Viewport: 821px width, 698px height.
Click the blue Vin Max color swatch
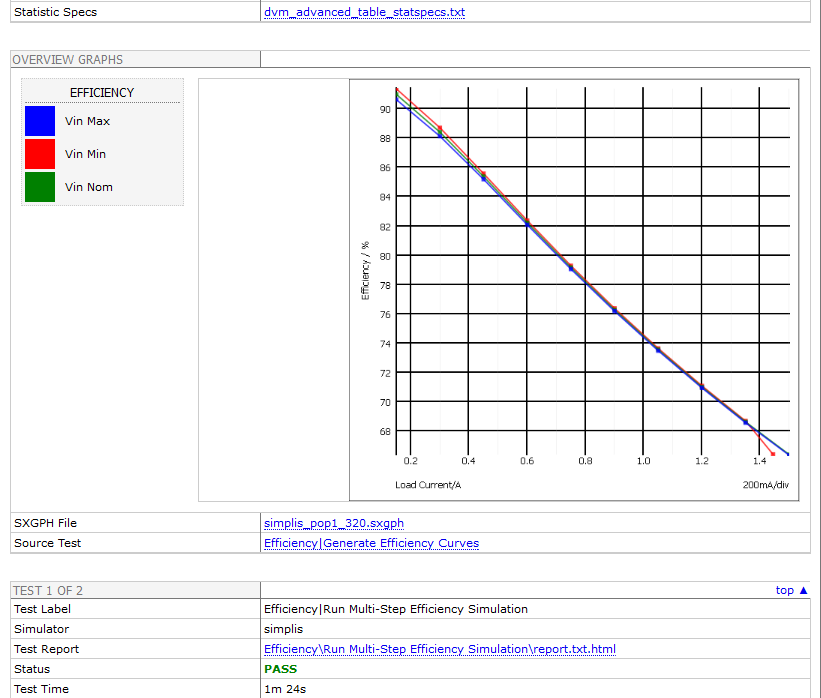[x=40, y=121]
